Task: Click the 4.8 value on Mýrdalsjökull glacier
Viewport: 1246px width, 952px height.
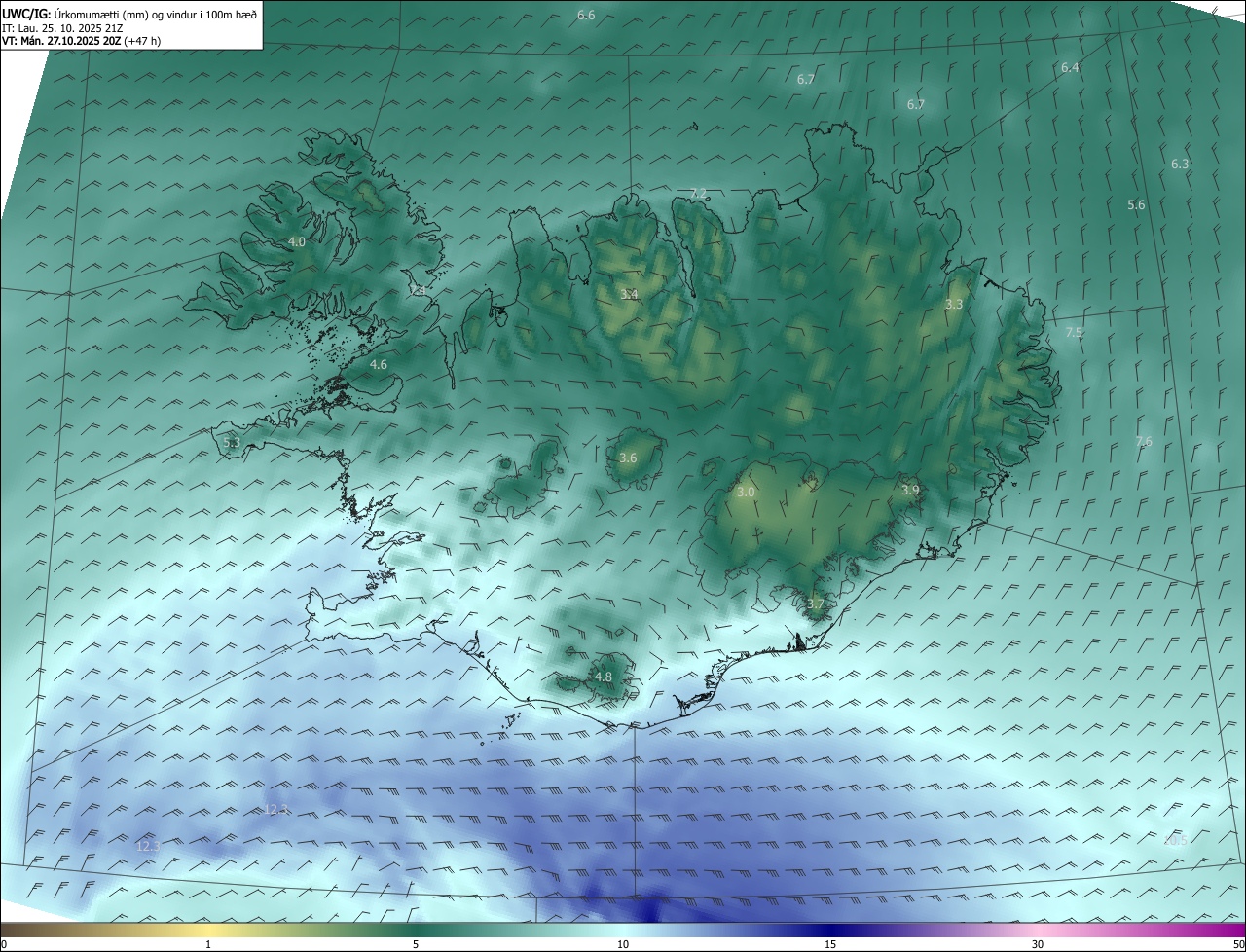Action: [x=604, y=677]
